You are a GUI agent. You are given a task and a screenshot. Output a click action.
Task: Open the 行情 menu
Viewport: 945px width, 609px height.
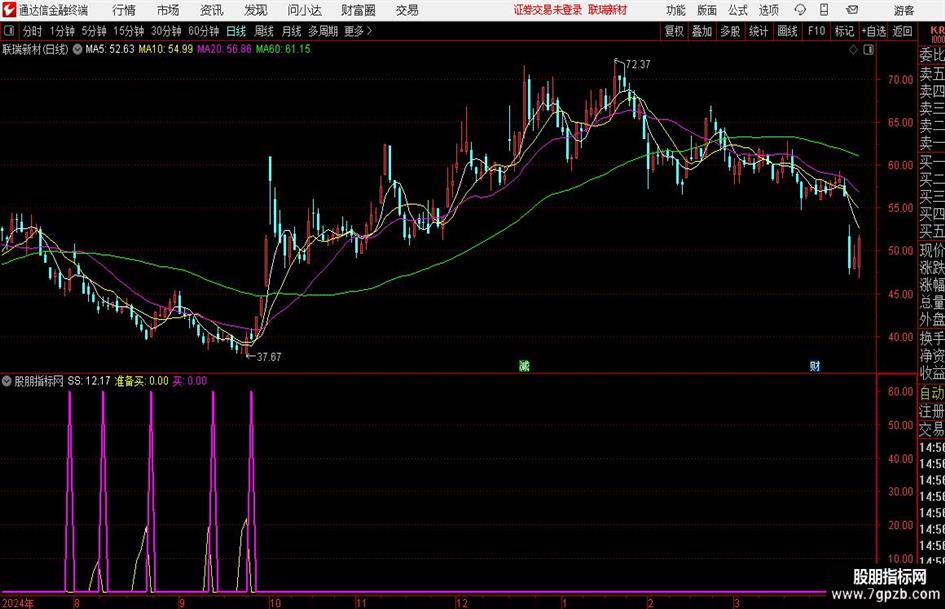click(x=124, y=10)
